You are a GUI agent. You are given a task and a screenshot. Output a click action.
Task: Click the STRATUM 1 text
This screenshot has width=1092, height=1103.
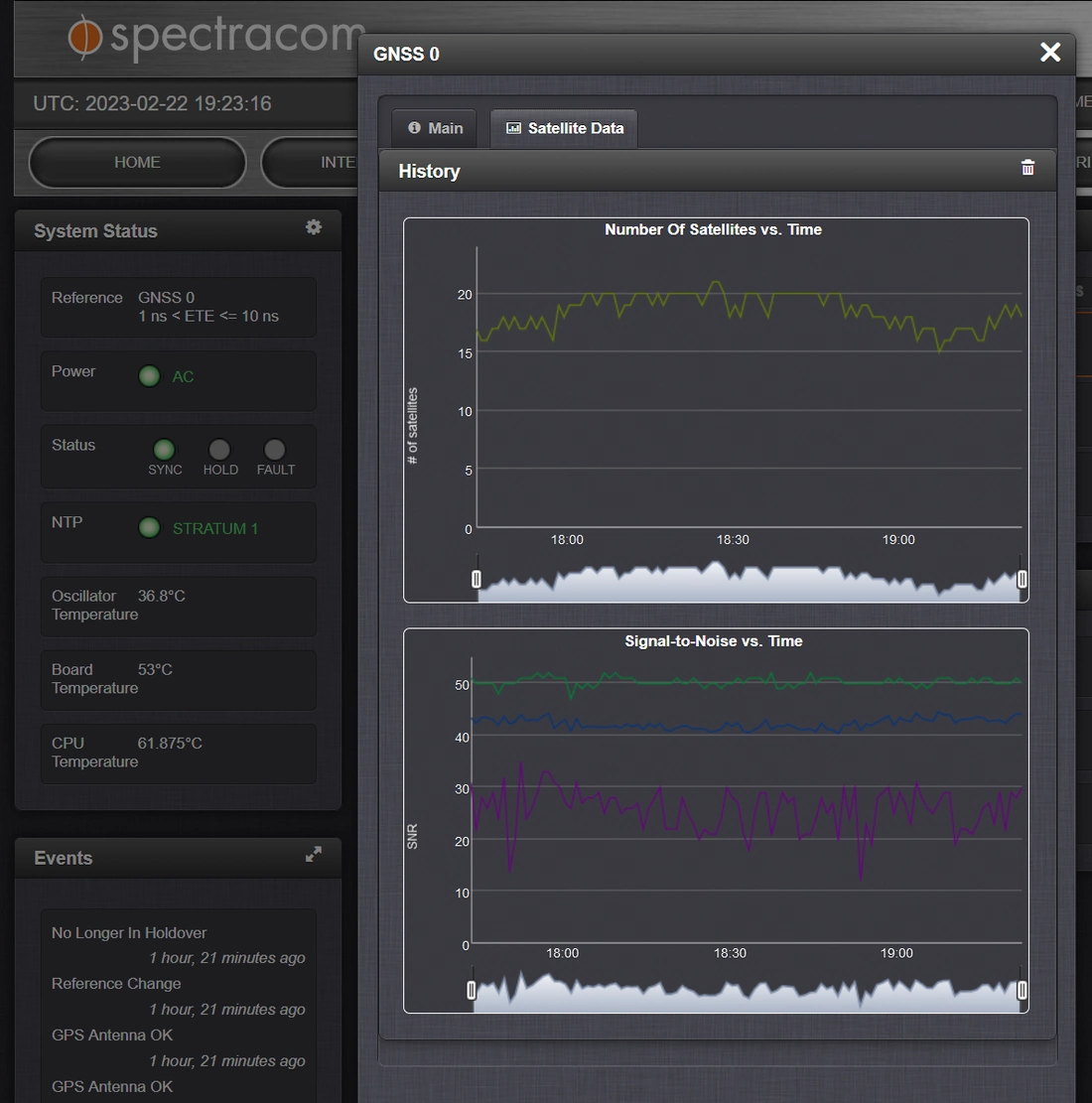(x=215, y=528)
